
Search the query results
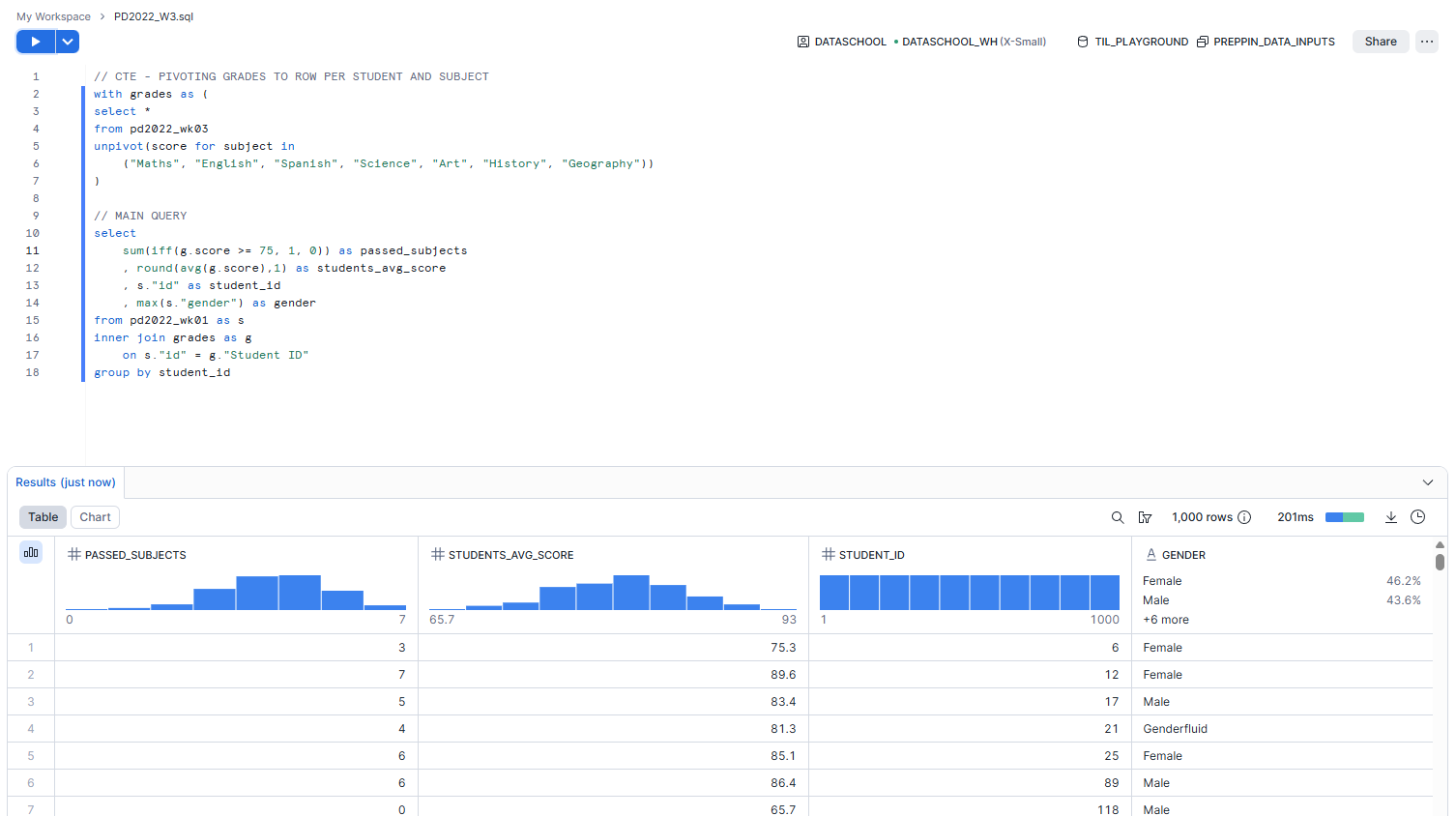(x=1118, y=517)
